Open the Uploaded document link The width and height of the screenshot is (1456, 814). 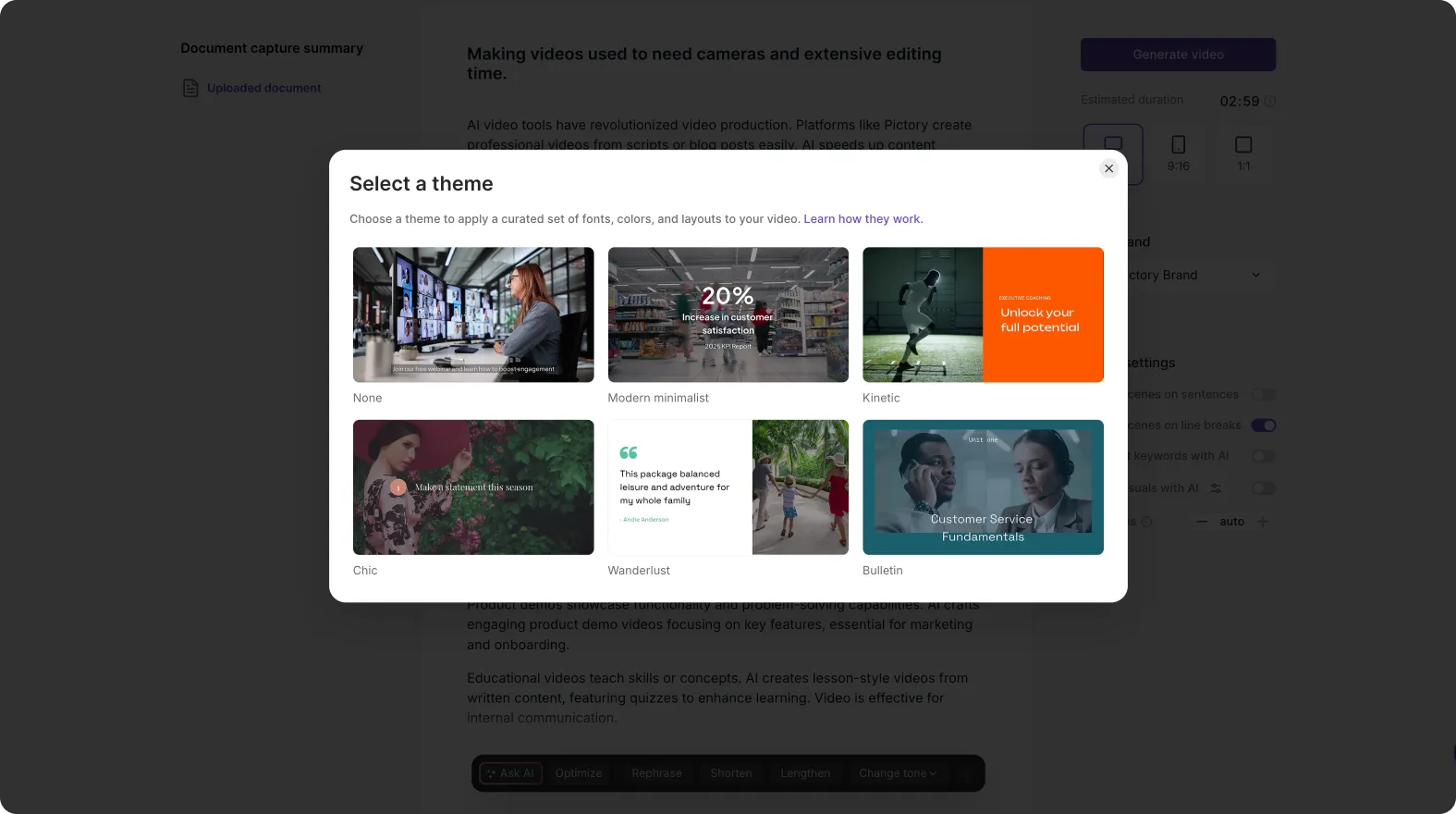[263, 88]
